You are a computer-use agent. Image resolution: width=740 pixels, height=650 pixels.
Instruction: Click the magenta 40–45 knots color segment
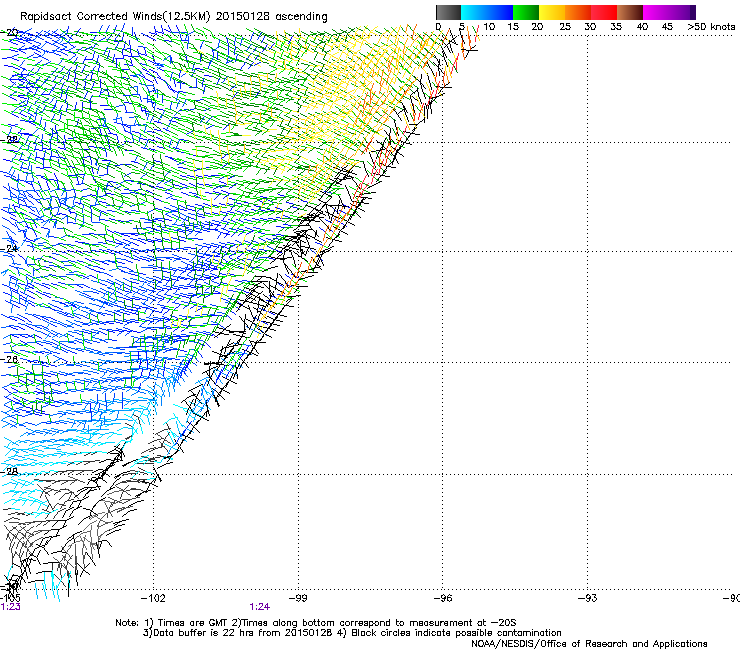pos(656,12)
